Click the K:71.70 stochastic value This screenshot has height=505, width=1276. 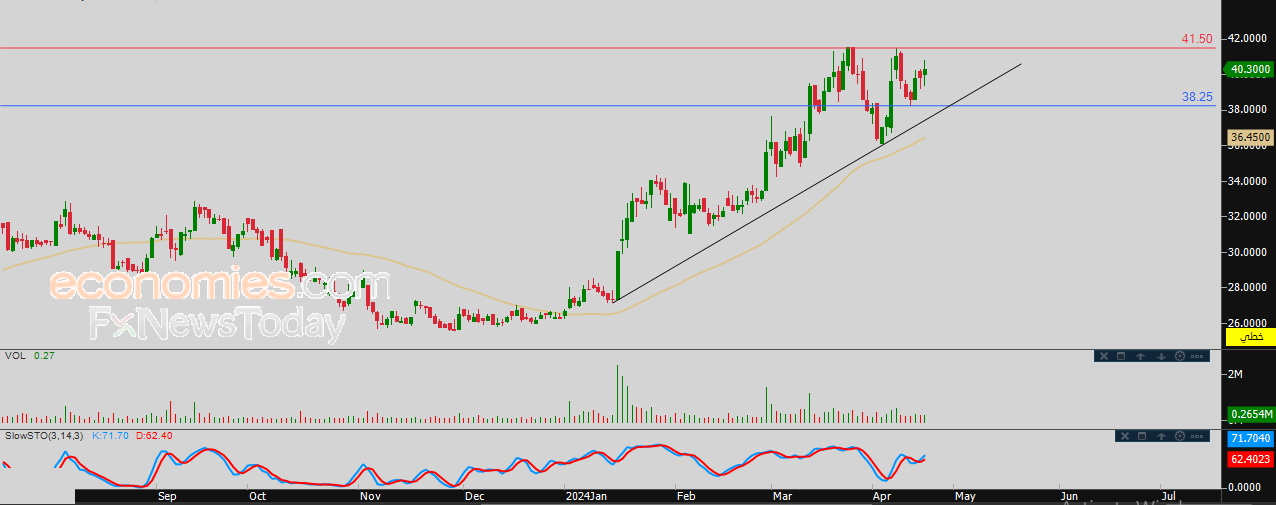pyautogui.click(x=112, y=436)
